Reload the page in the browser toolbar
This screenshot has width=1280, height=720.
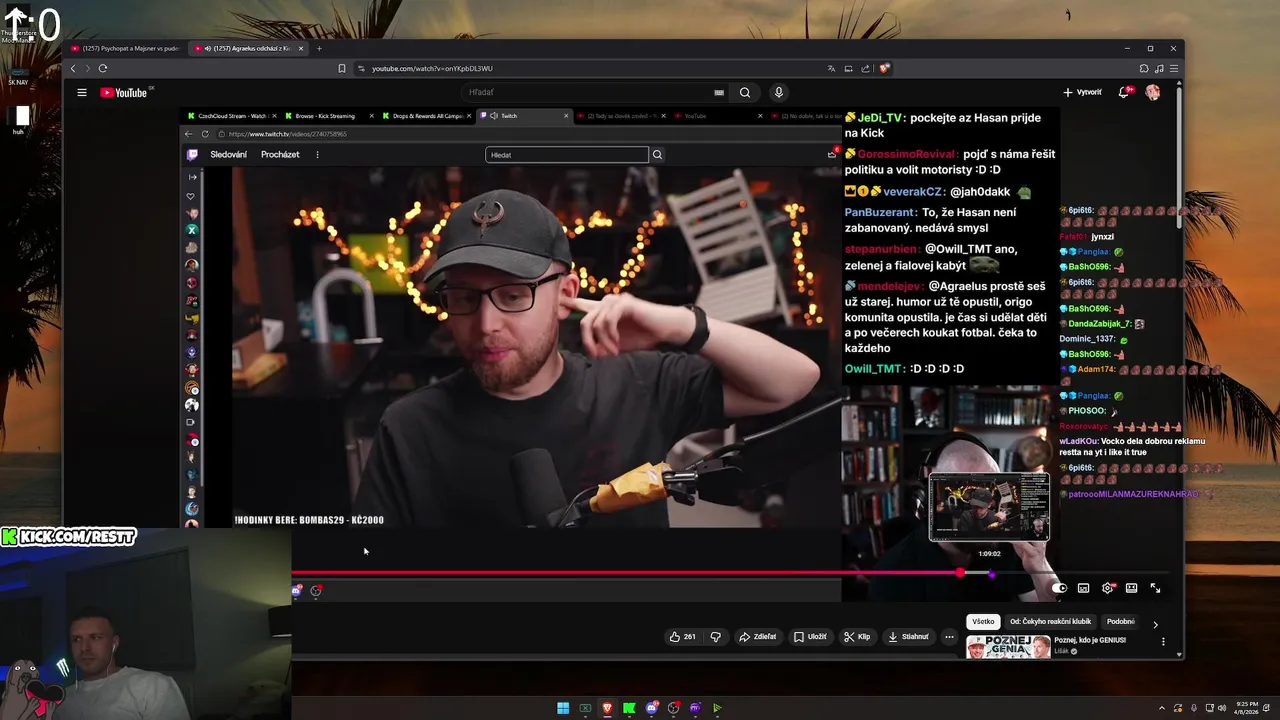click(103, 68)
